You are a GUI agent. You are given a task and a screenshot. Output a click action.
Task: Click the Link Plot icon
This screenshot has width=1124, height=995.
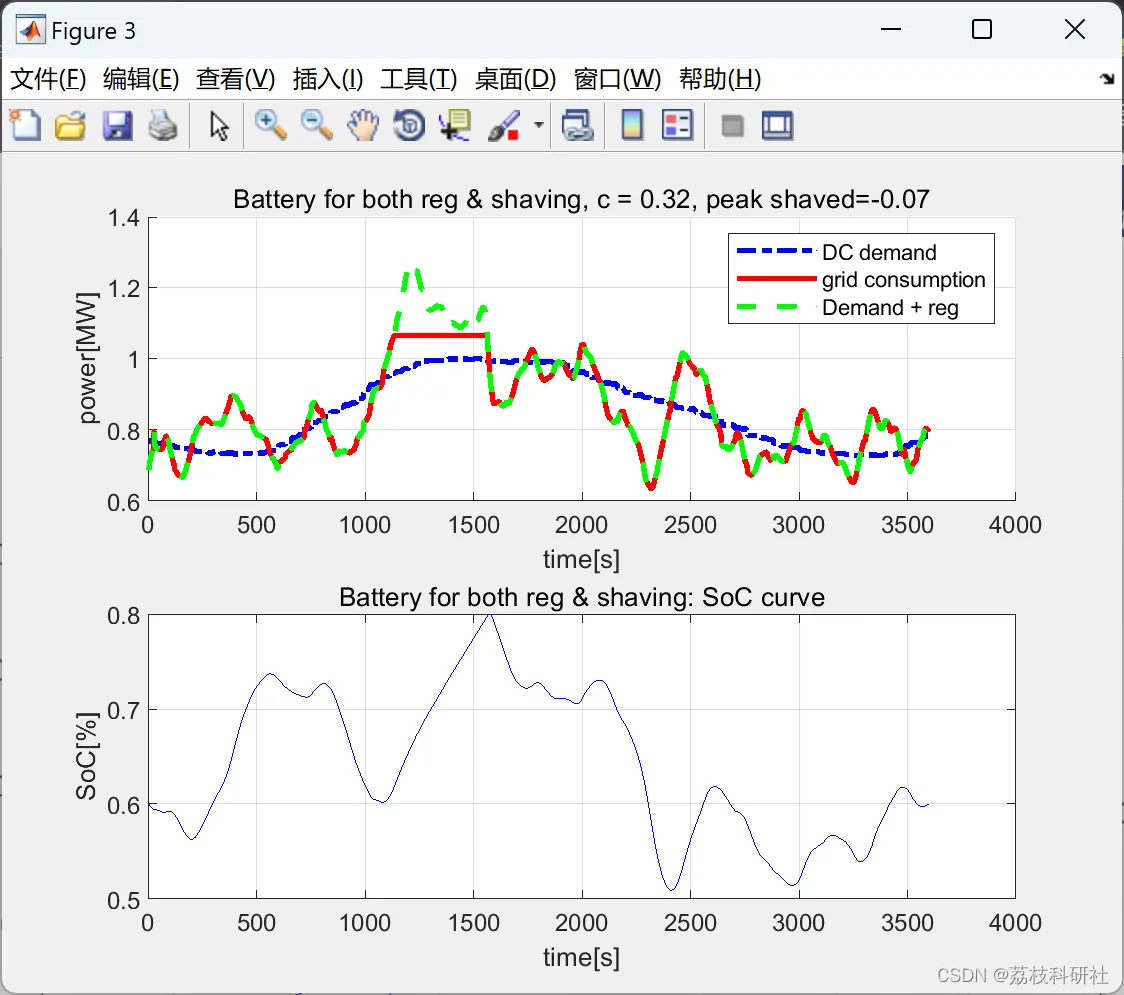click(577, 125)
